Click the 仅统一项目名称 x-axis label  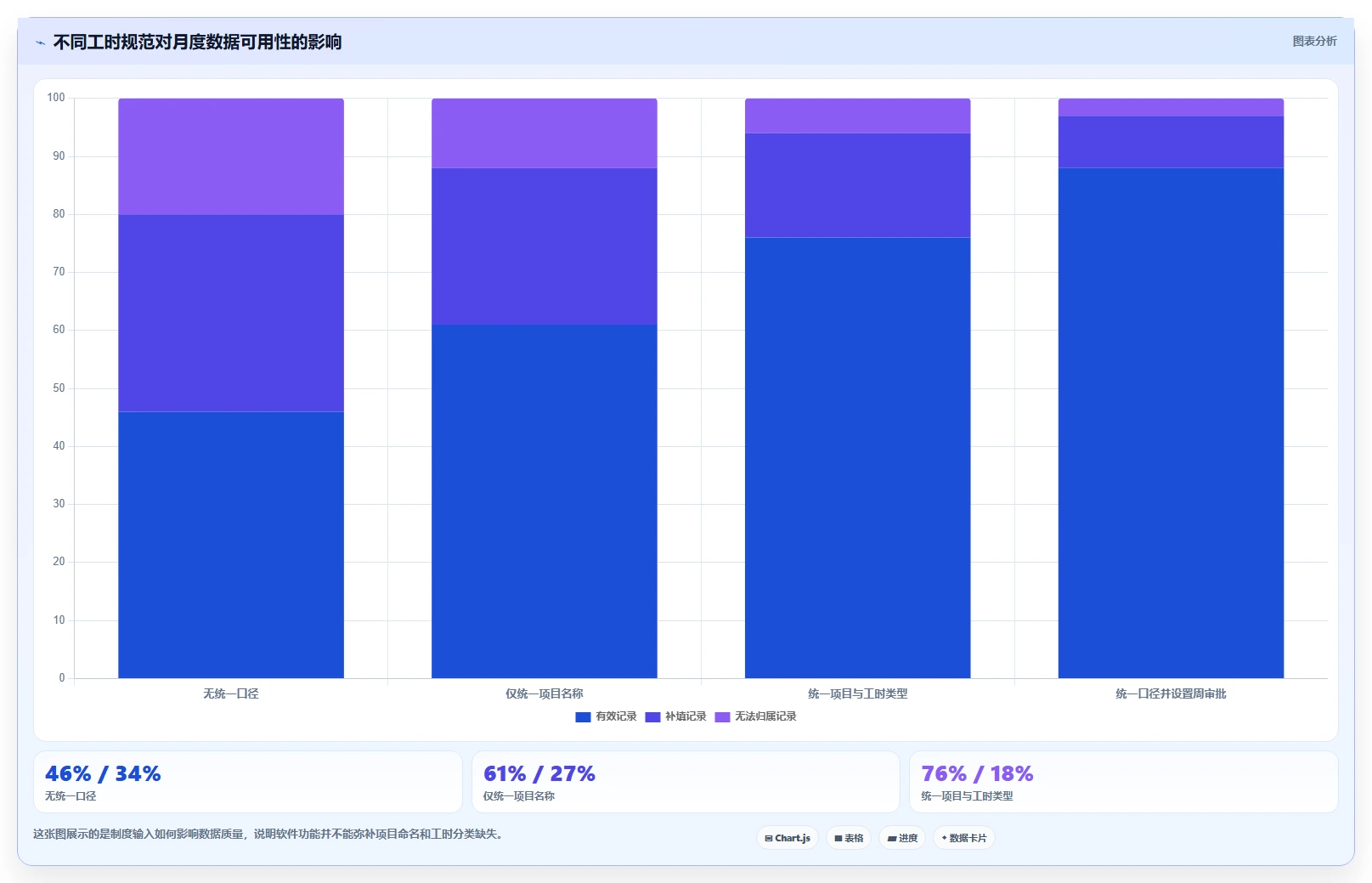pyautogui.click(x=545, y=693)
